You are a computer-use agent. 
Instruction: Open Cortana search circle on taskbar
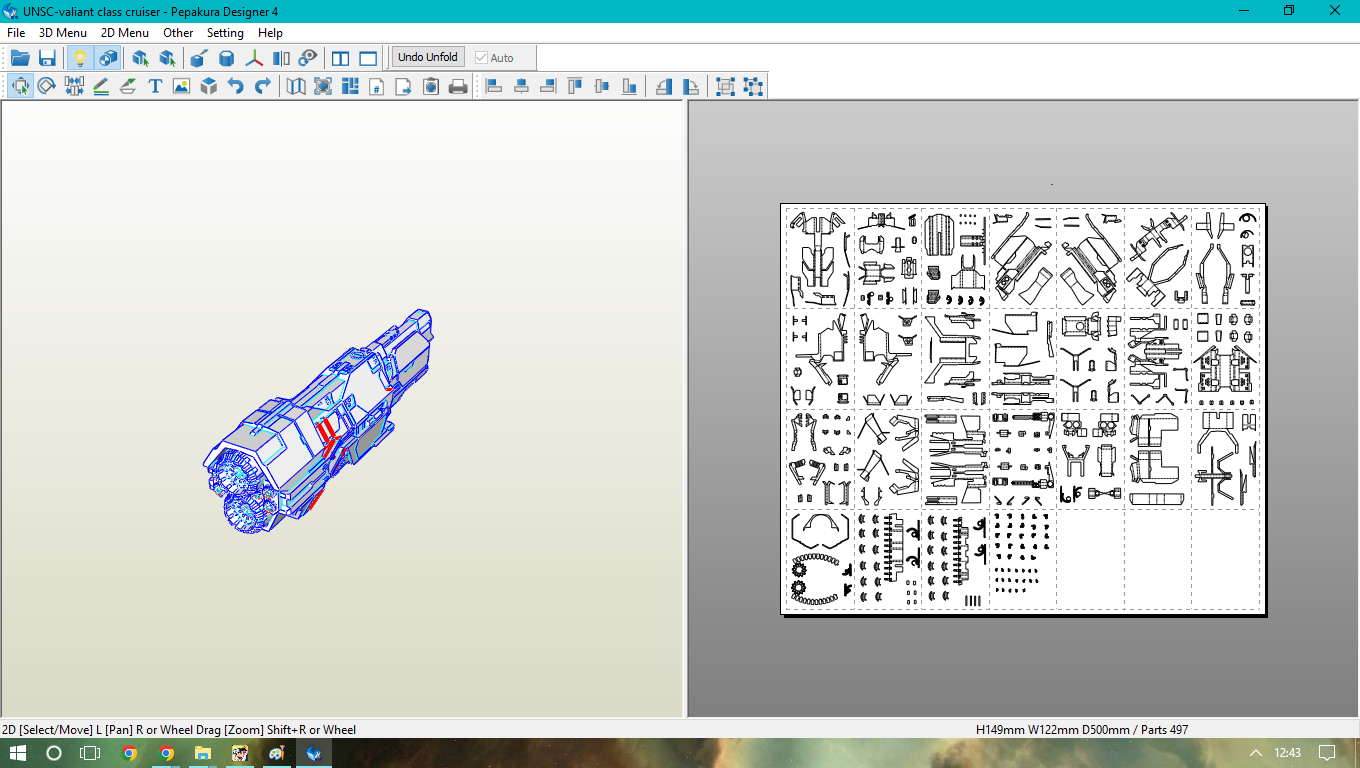point(54,753)
